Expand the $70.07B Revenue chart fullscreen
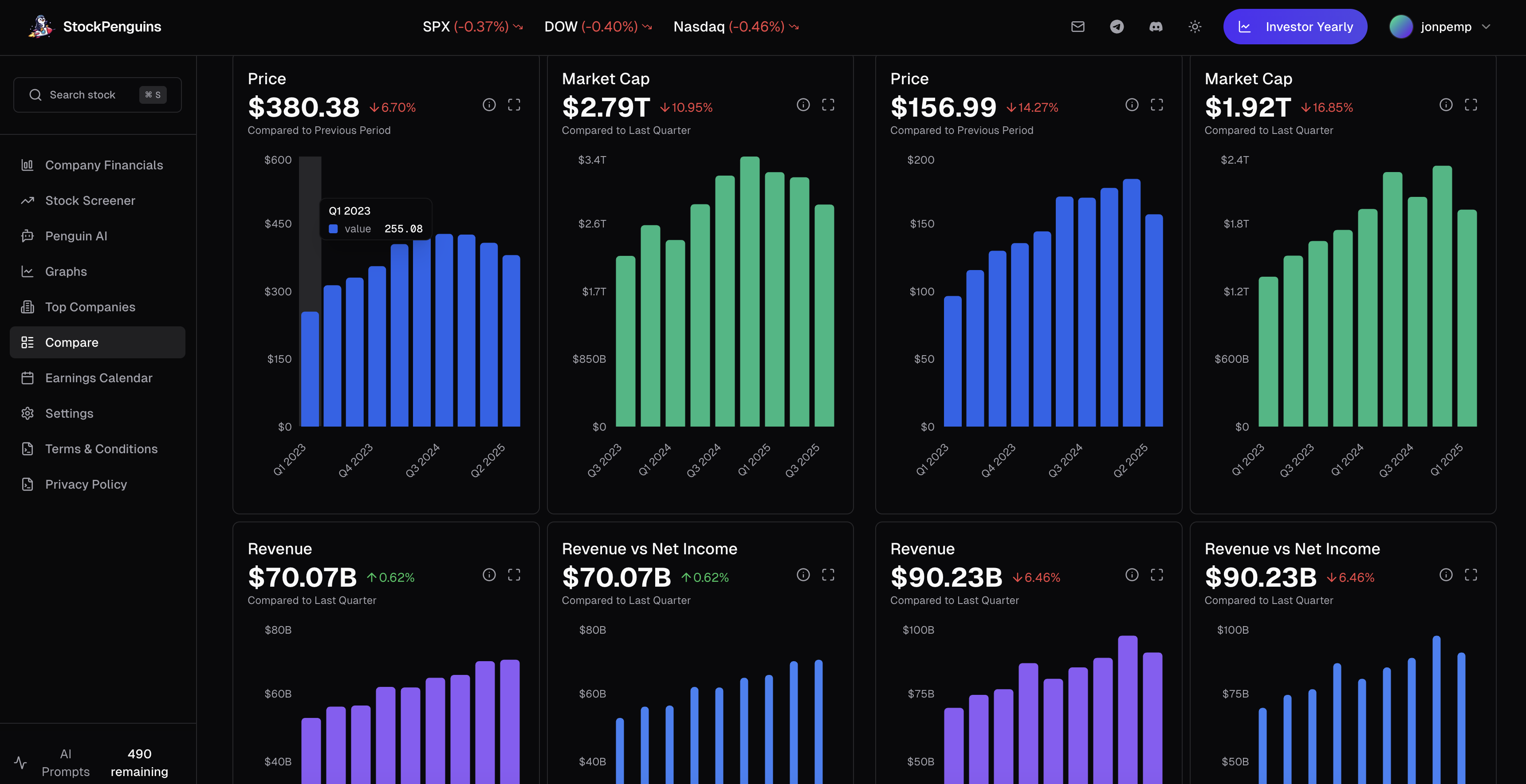The height and width of the screenshot is (784, 1526). tap(514, 575)
